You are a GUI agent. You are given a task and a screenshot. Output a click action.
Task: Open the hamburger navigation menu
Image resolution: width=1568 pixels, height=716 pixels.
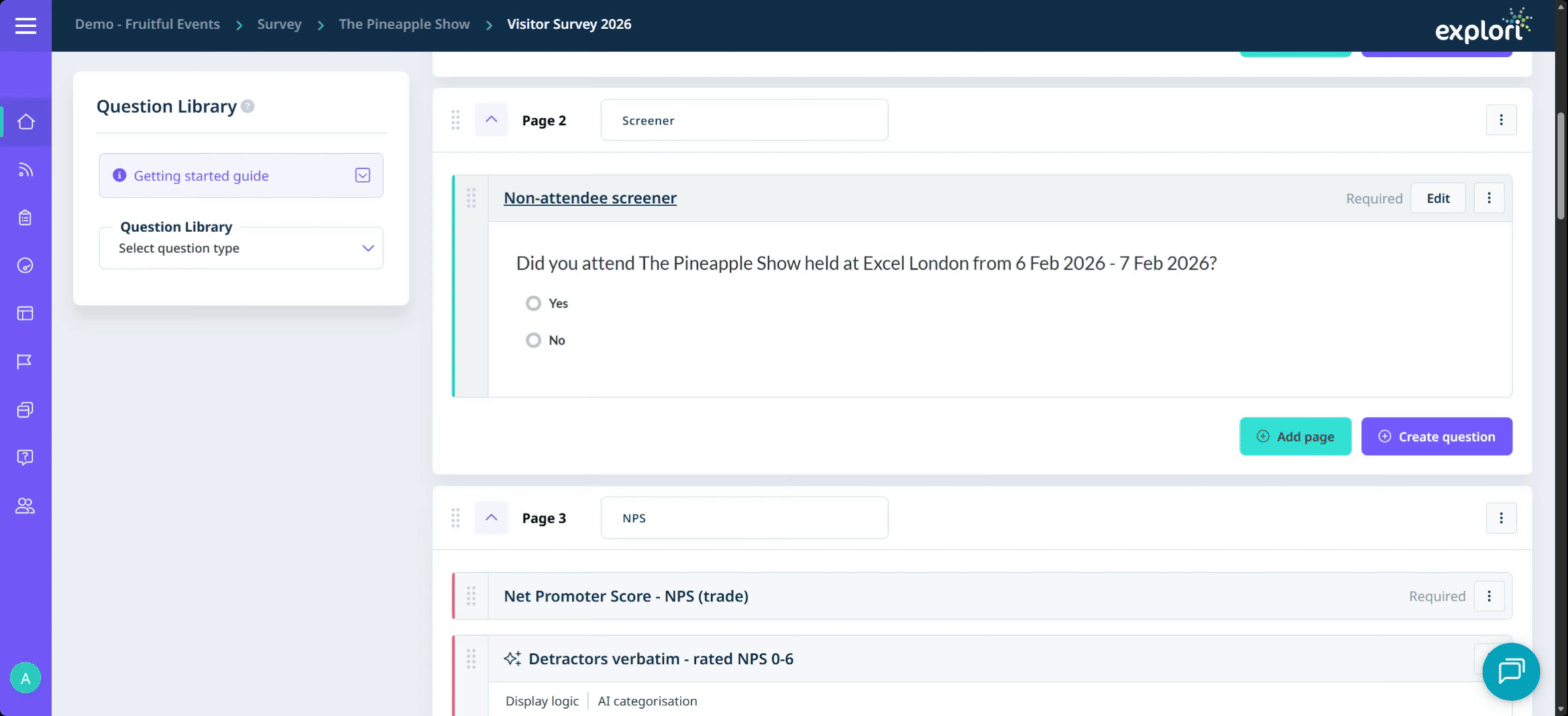tap(25, 25)
